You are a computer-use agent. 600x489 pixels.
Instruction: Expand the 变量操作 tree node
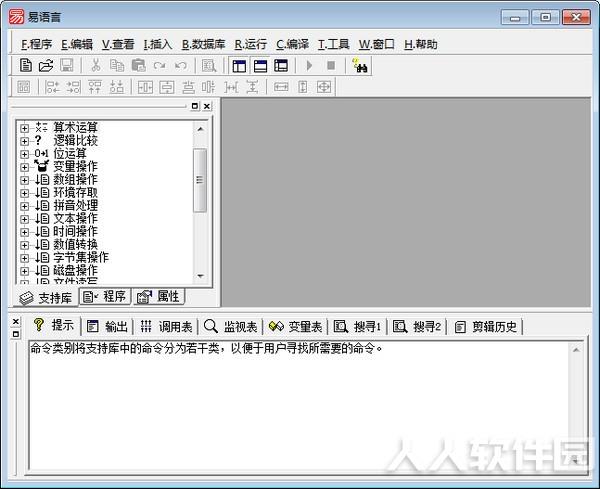tap(24, 168)
